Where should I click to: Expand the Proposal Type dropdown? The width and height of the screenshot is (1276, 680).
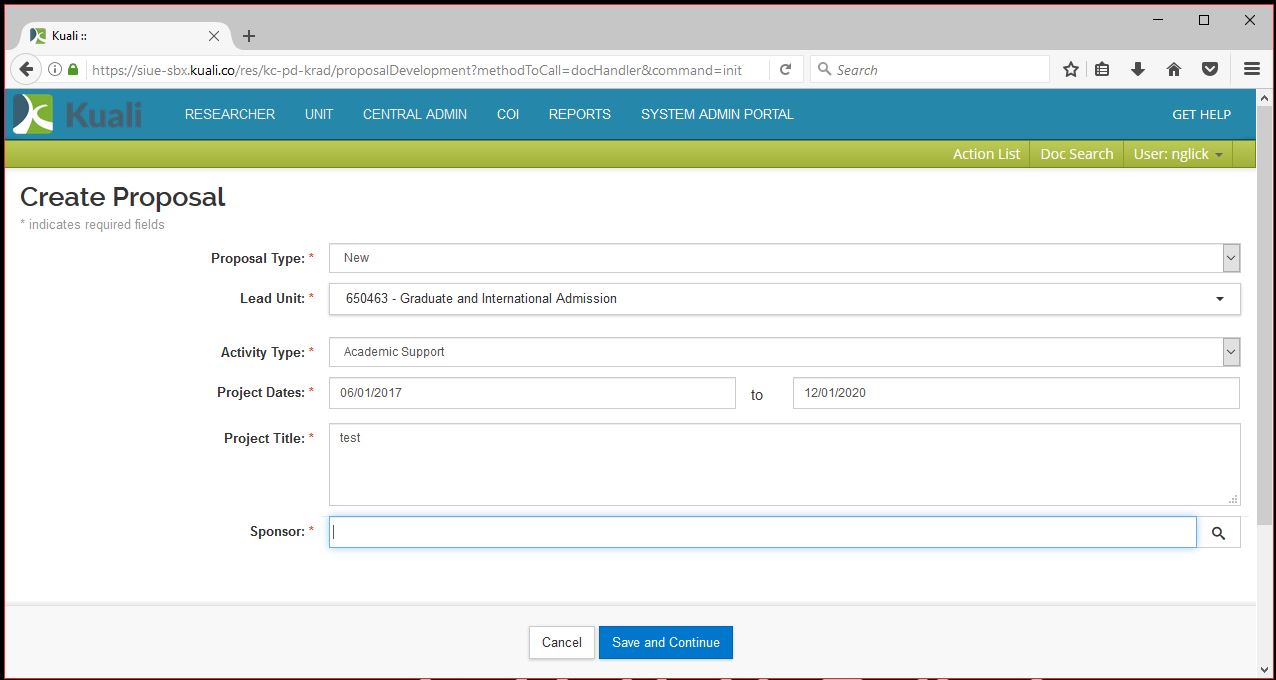(1231, 258)
